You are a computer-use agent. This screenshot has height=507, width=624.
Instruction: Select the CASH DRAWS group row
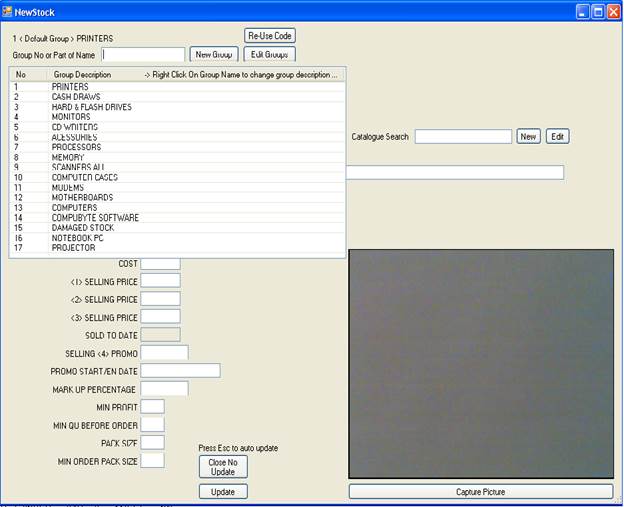pyautogui.click(x=177, y=97)
